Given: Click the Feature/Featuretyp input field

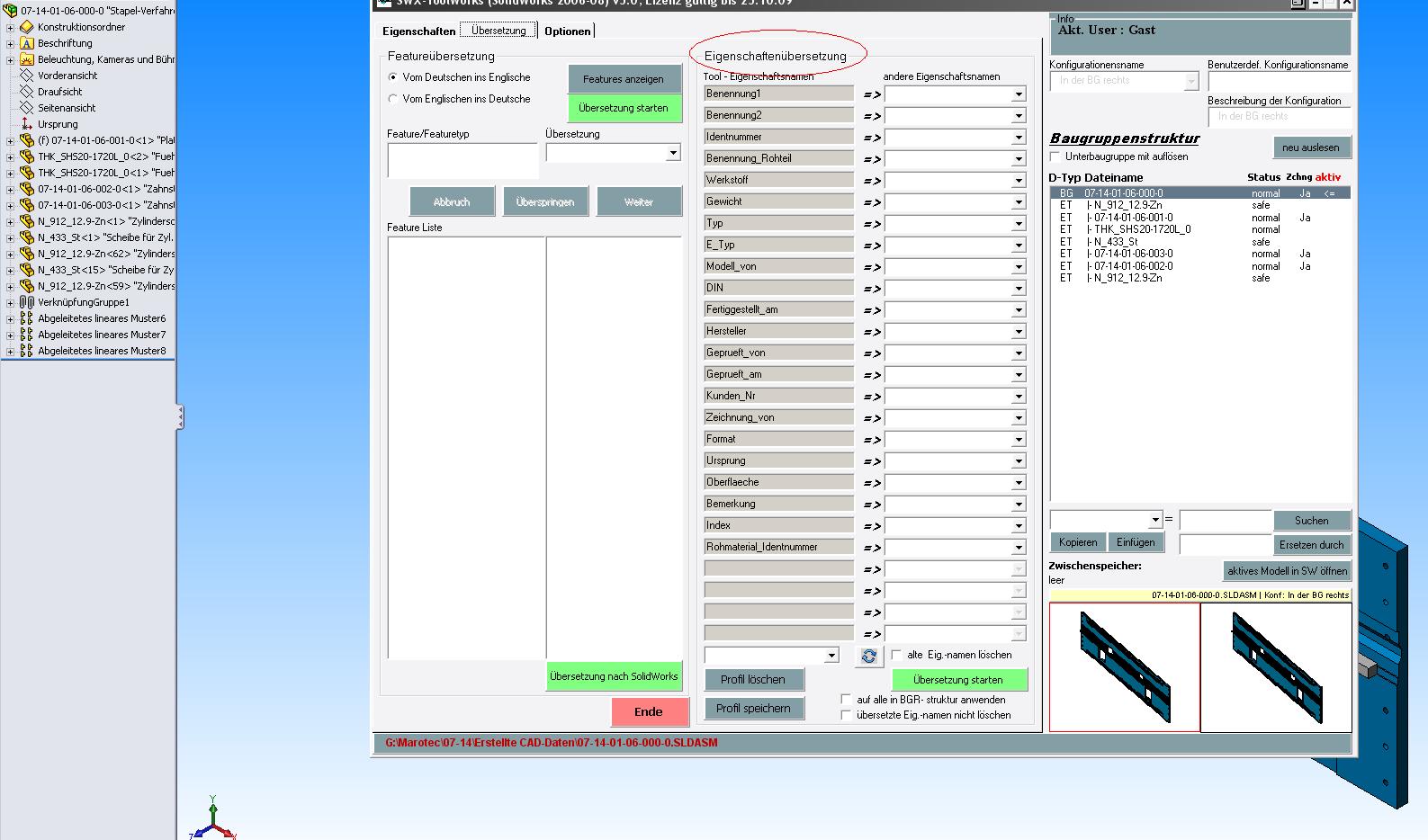Looking at the screenshot, I should tap(463, 161).
